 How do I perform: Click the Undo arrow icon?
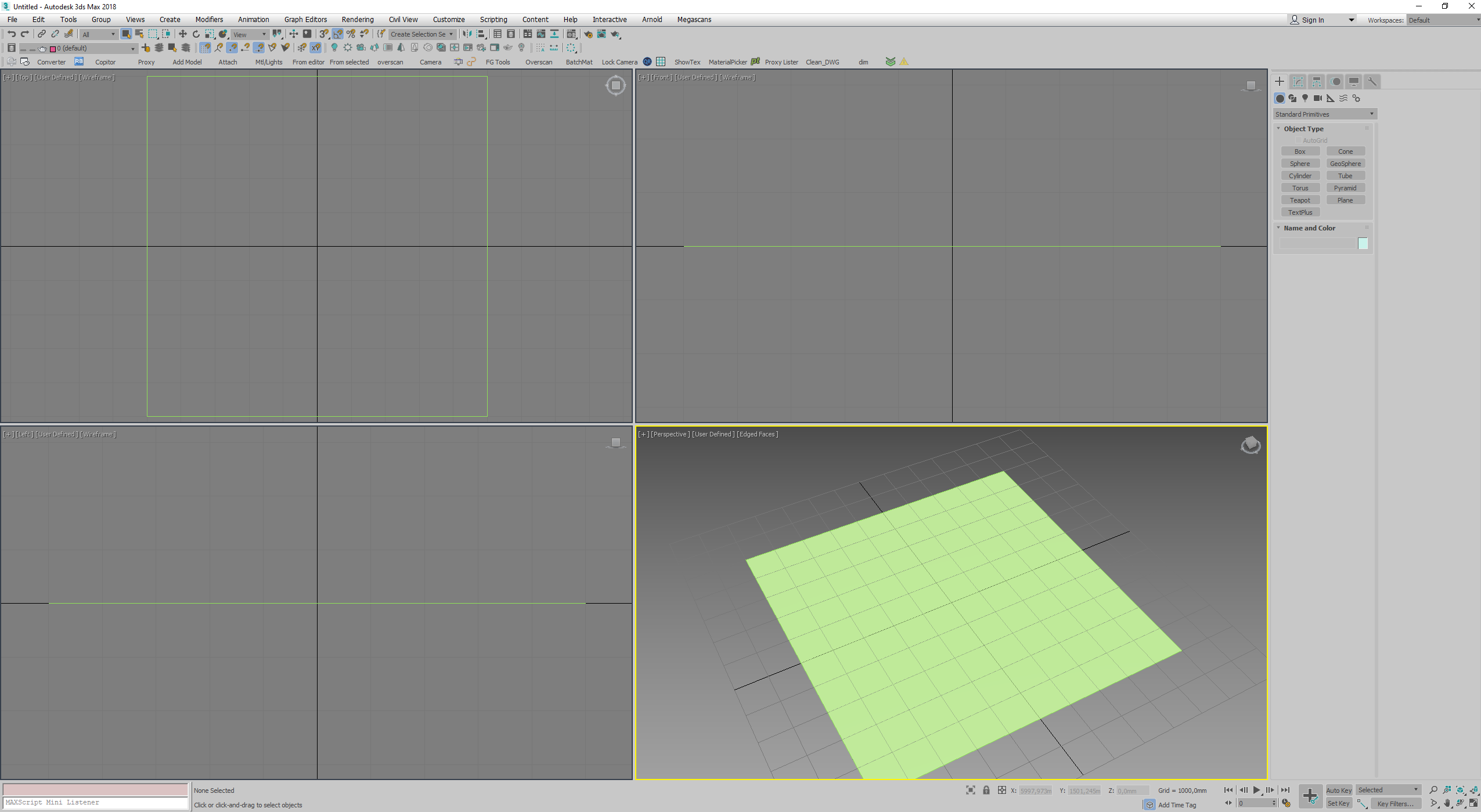click(x=11, y=34)
